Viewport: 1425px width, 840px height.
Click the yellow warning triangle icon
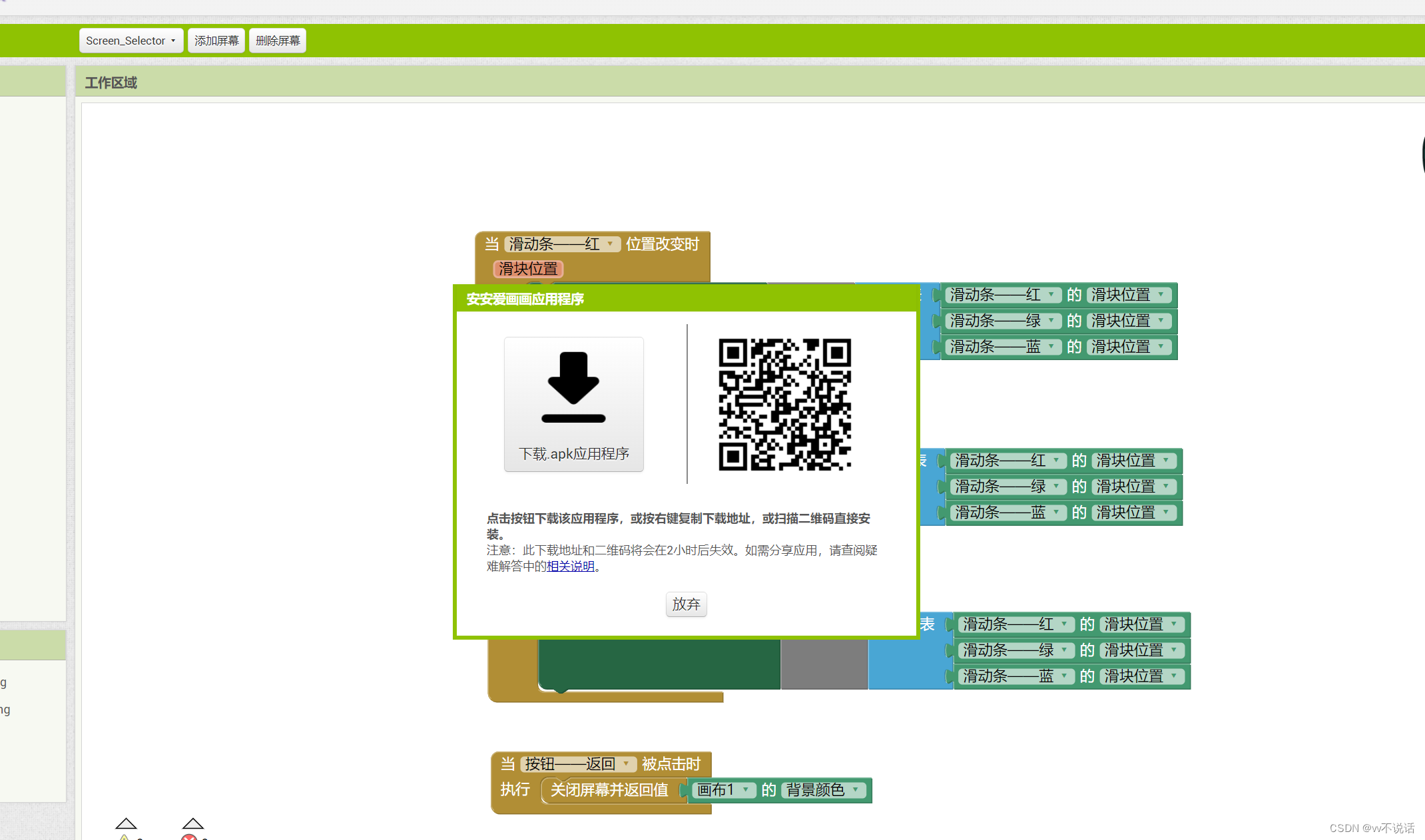(x=124, y=837)
